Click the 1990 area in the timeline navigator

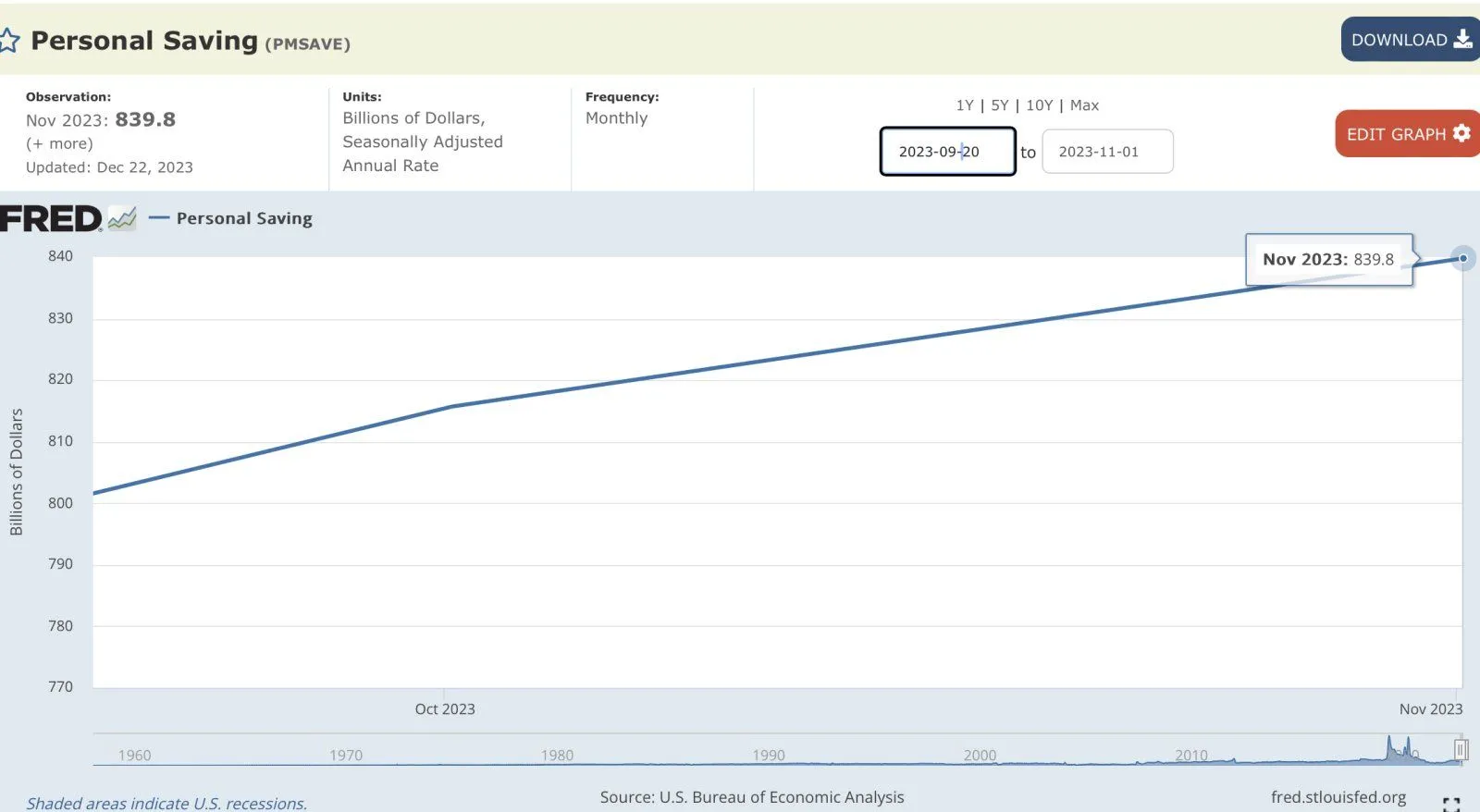769,753
